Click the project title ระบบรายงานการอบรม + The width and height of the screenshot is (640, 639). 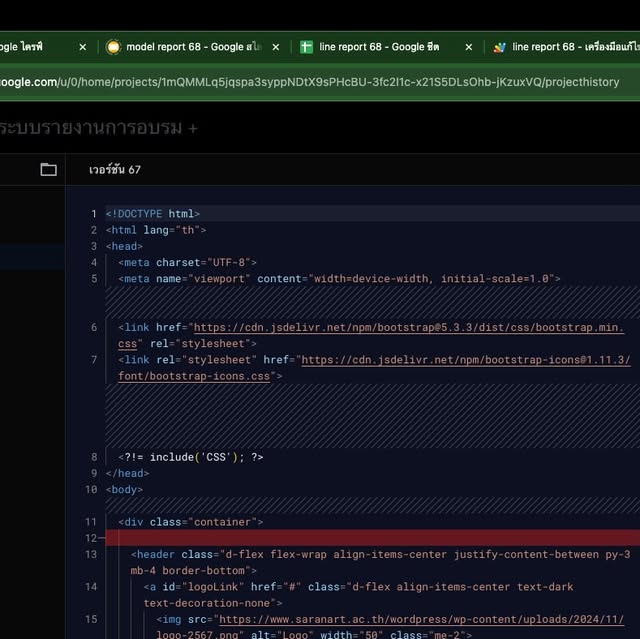98,128
